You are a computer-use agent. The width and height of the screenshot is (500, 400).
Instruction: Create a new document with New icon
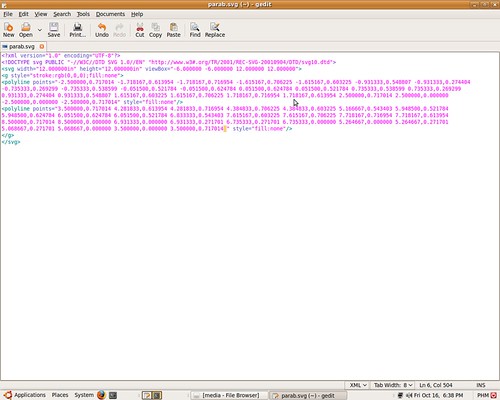pos(9,30)
